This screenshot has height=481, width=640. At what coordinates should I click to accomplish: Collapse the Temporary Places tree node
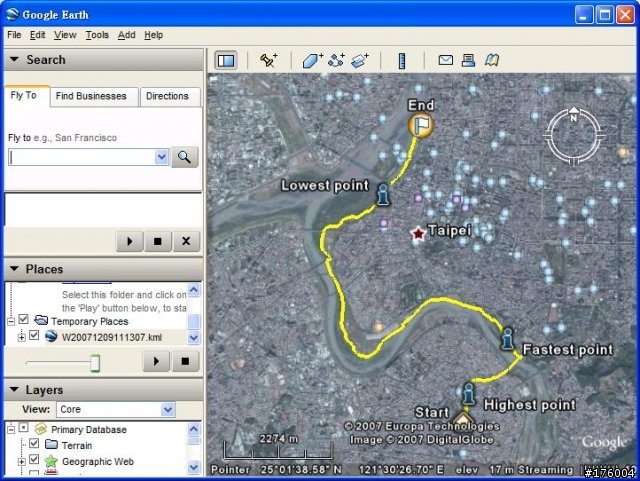[11, 322]
